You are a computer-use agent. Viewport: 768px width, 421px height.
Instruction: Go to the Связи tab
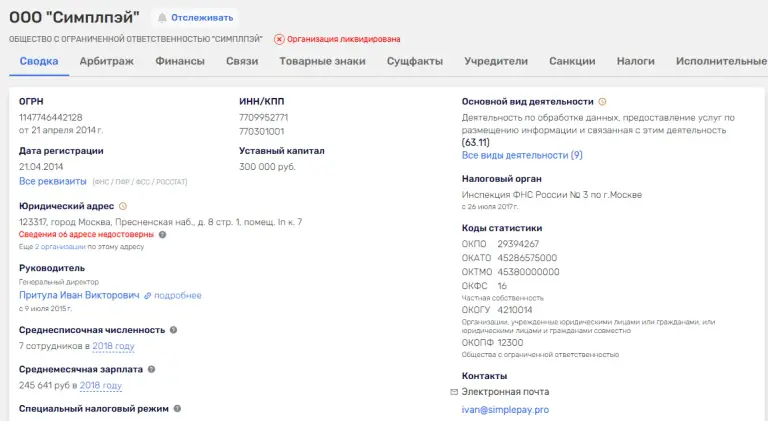(x=242, y=61)
